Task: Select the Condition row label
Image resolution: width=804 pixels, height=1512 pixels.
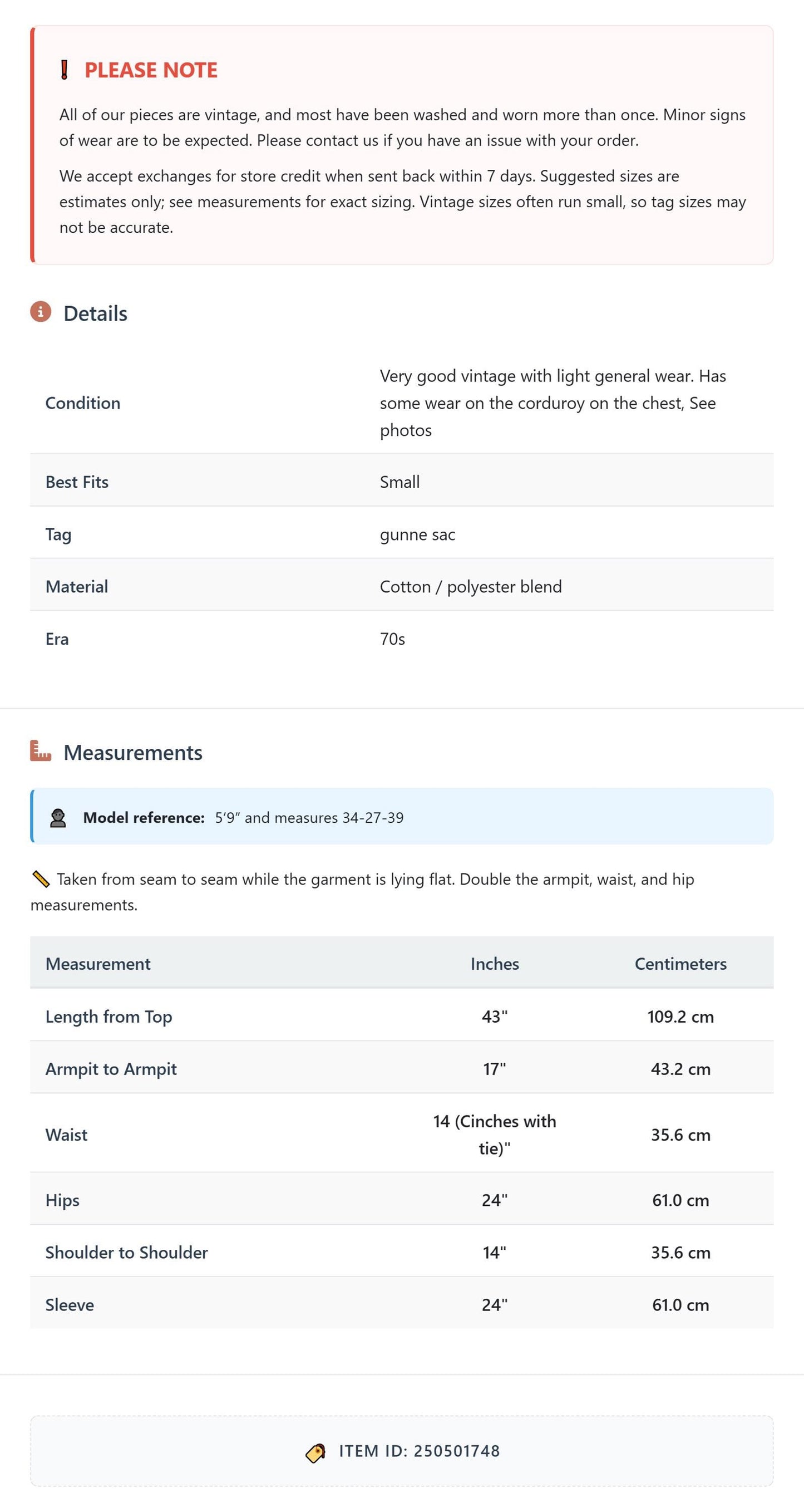Action: pyautogui.click(x=83, y=402)
